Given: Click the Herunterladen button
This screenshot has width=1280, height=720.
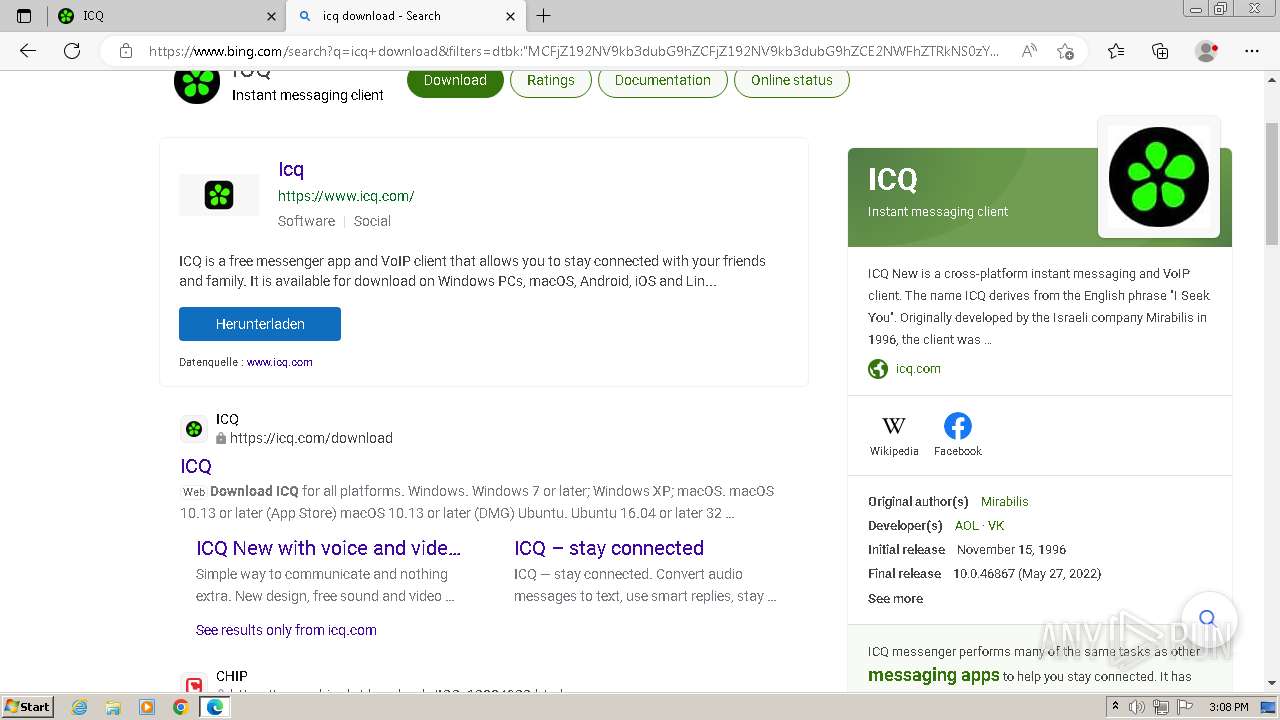Looking at the screenshot, I should click(x=260, y=324).
